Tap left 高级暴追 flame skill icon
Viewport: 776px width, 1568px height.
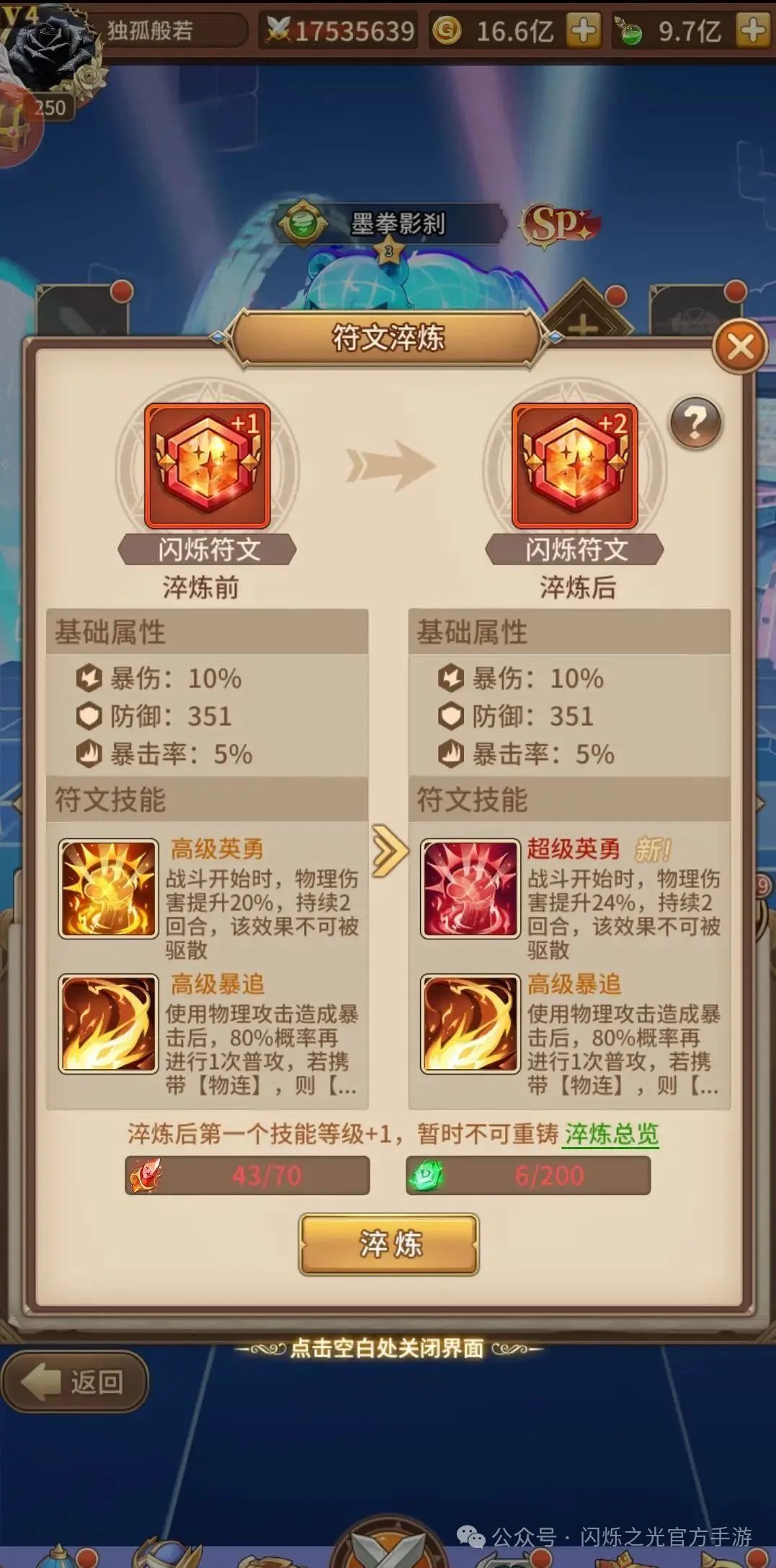point(108,1024)
